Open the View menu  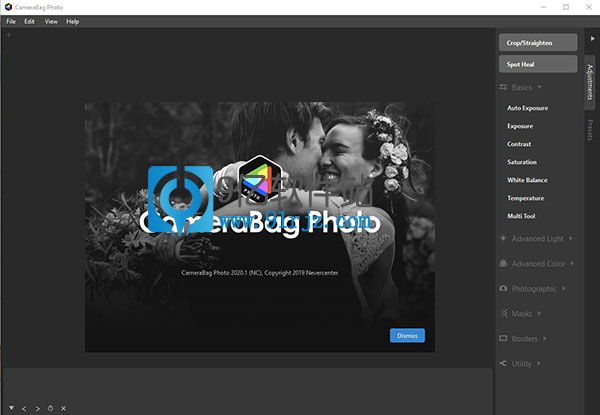[x=51, y=21]
